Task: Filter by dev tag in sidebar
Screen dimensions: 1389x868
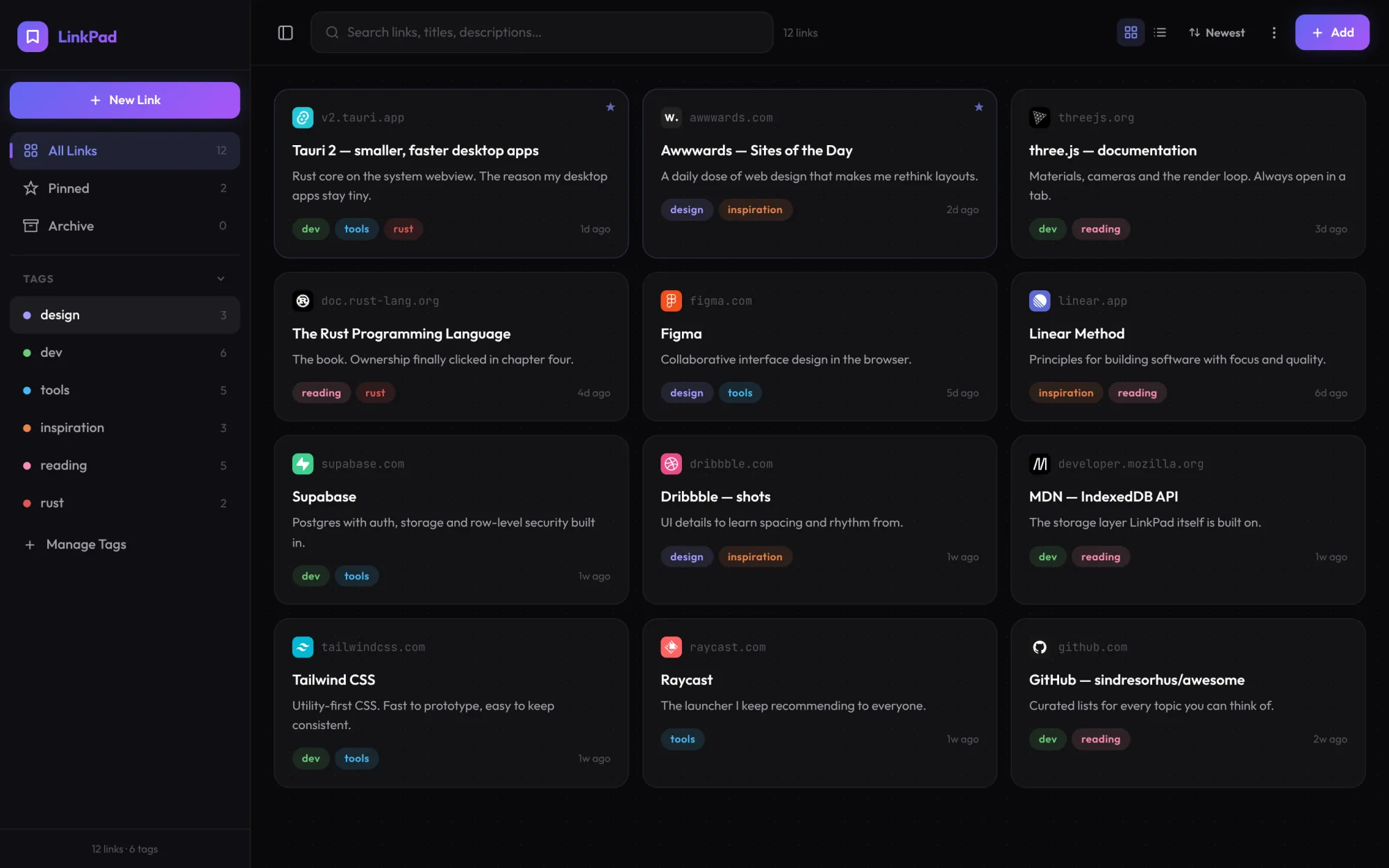Action: 125,353
